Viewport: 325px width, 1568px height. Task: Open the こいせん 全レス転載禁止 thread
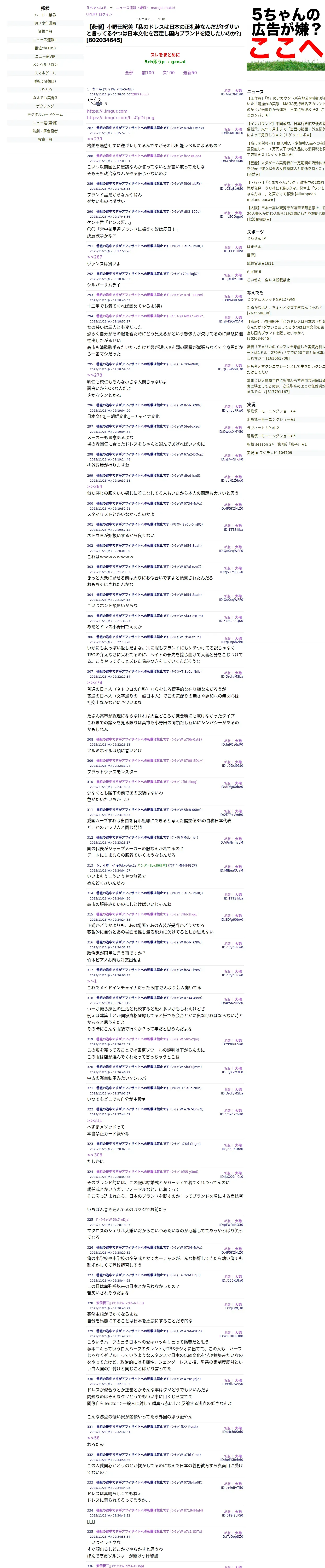268,280
